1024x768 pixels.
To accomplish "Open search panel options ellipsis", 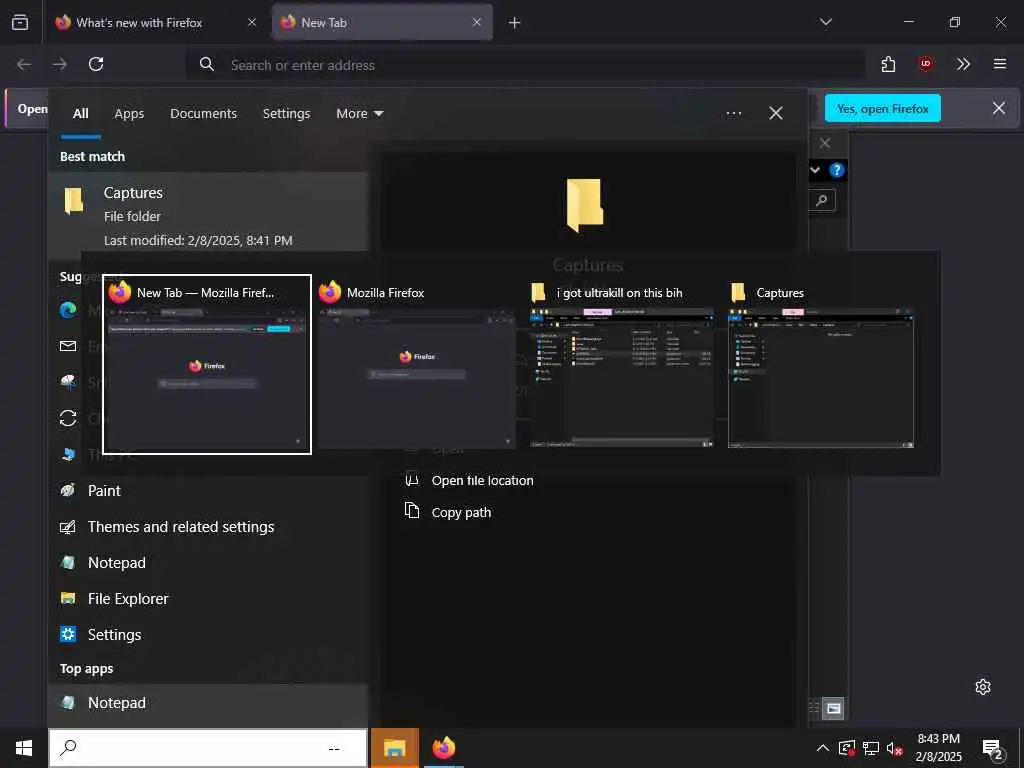I will point(734,114).
